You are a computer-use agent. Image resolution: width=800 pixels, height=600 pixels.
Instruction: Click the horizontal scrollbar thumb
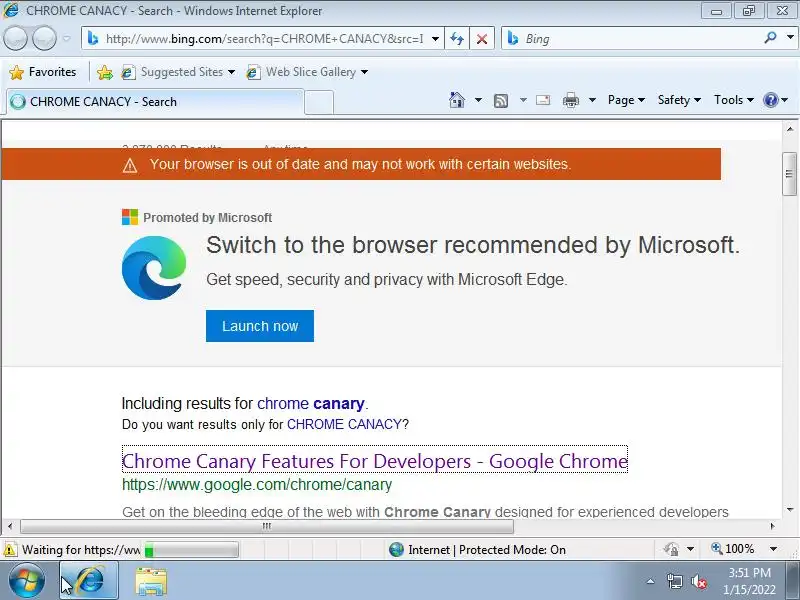[267, 526]
